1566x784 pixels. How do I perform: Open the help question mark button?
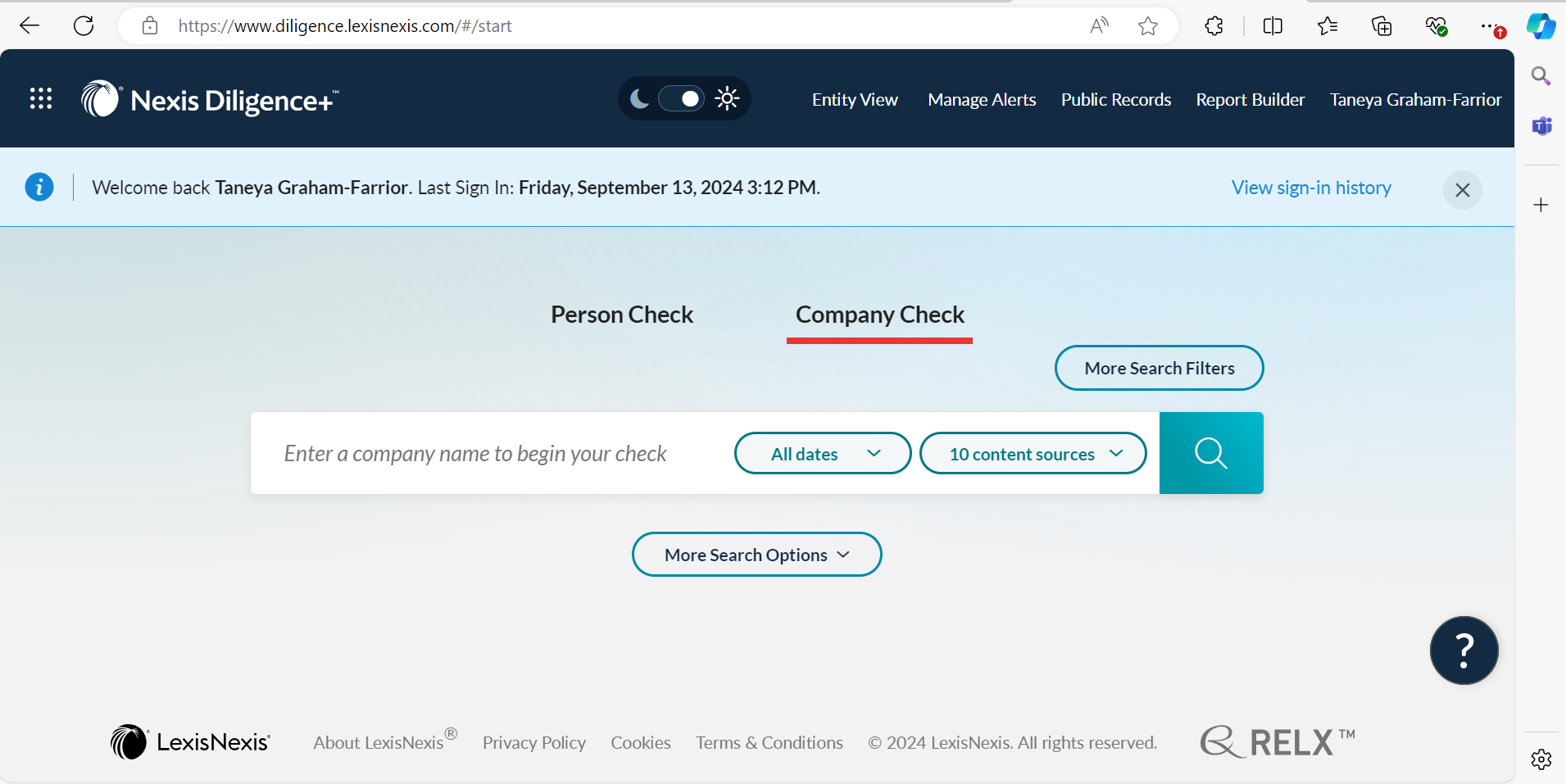[1464, 650]
